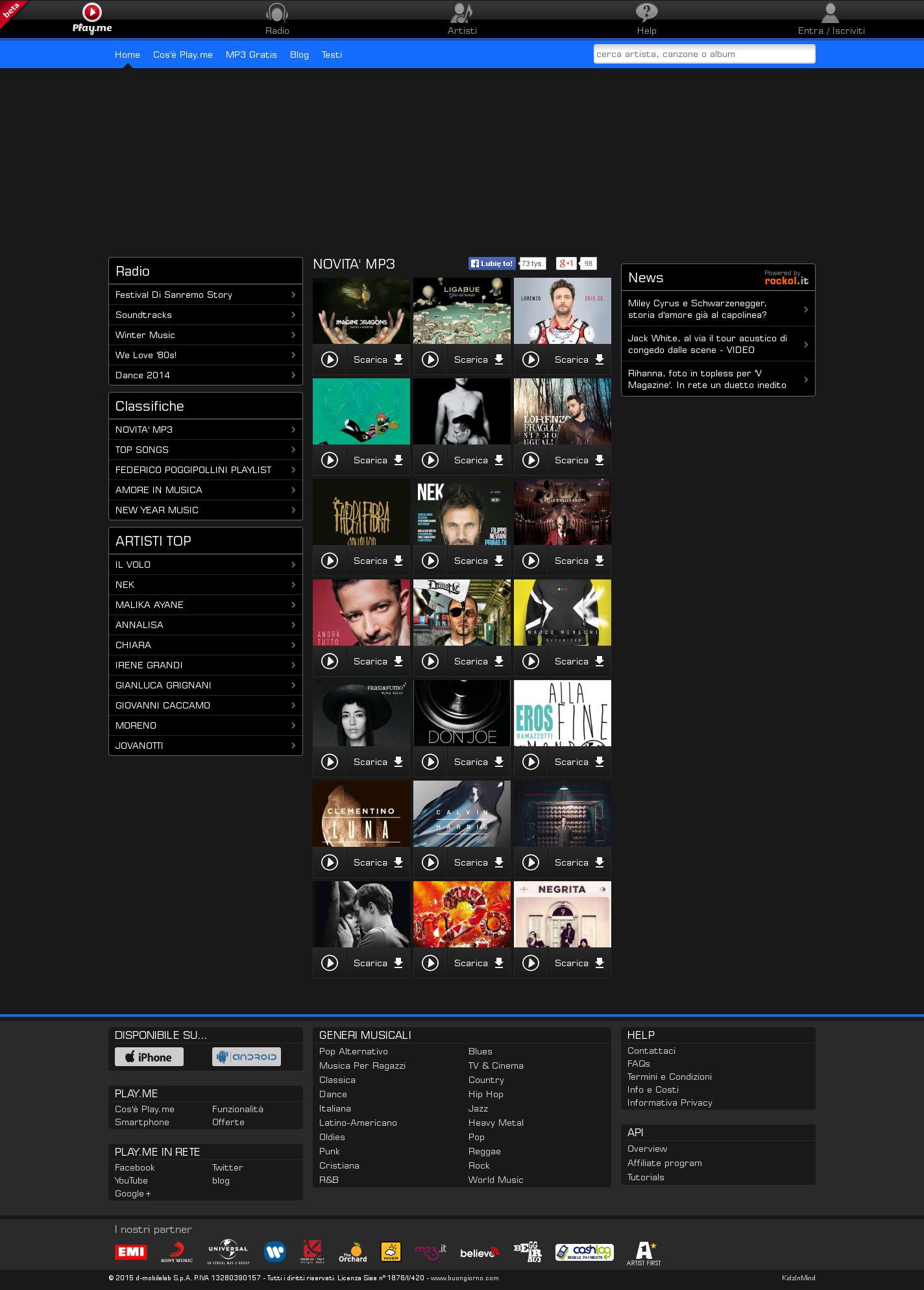Screen dimensions: 924x1290
Task: Download via Scarica under the Lorenzo Fragola cover
Action: pyautogui.click(x=579, y=460)
